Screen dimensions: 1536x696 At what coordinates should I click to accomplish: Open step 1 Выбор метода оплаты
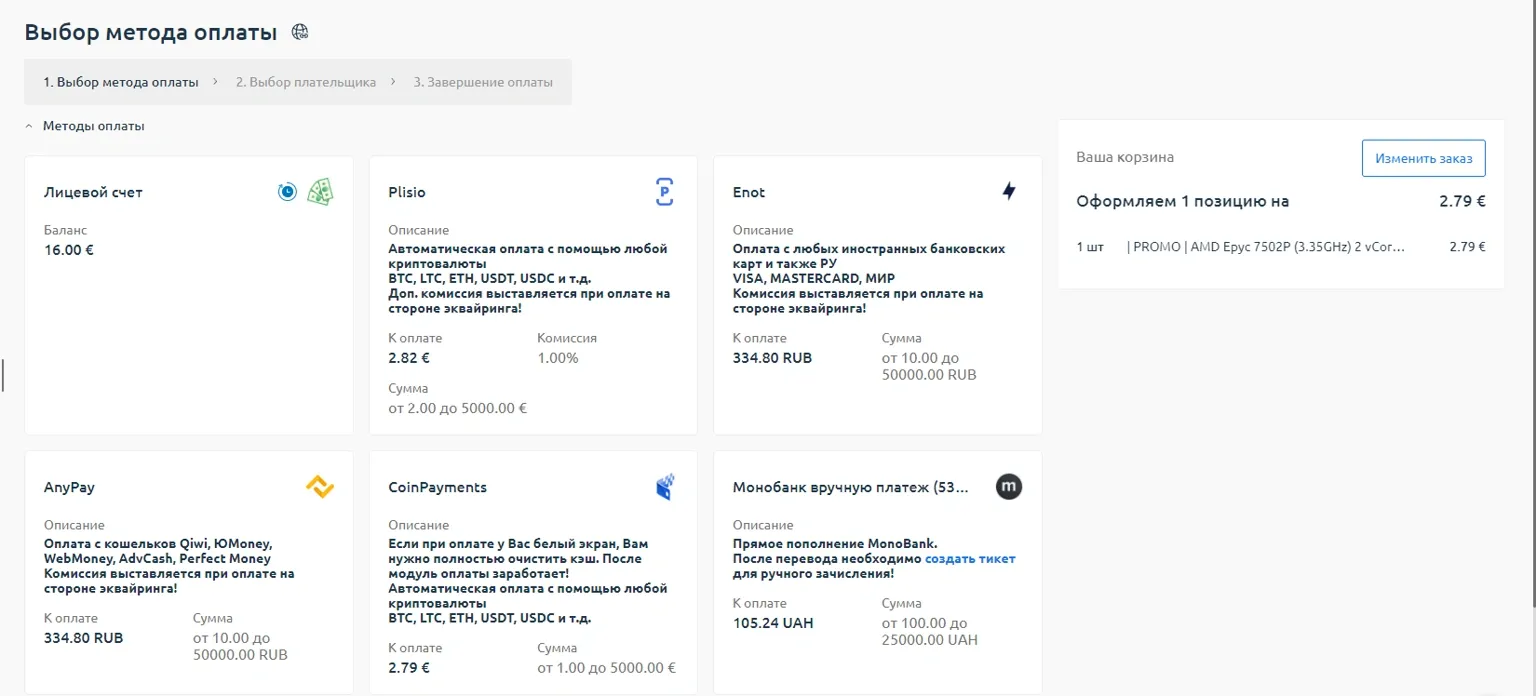(x=120, y=82)
